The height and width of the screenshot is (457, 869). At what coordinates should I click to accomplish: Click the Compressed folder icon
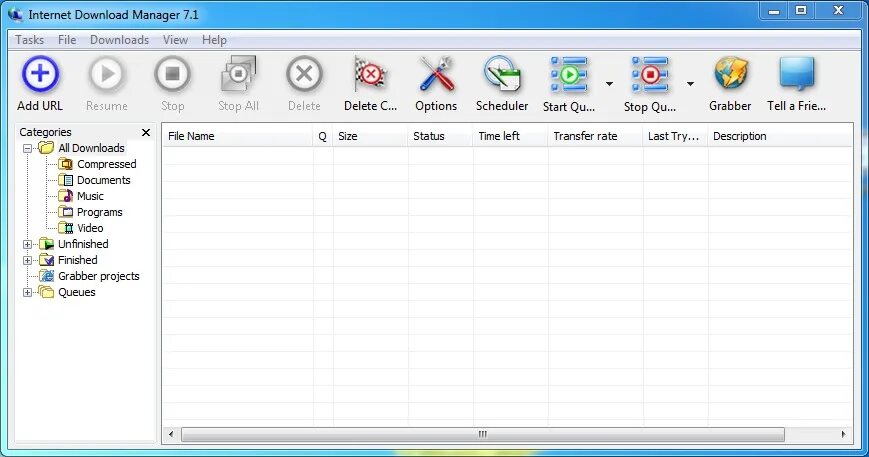[x=65, y=164]
